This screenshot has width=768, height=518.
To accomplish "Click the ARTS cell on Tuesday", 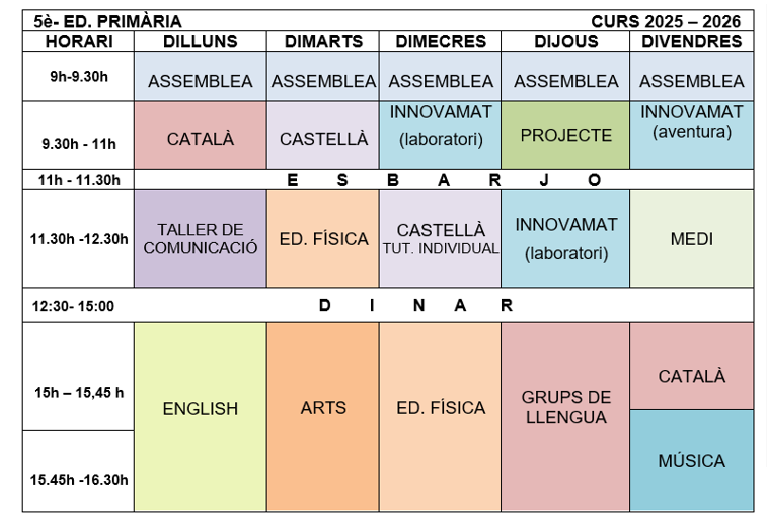I will 323,408.
